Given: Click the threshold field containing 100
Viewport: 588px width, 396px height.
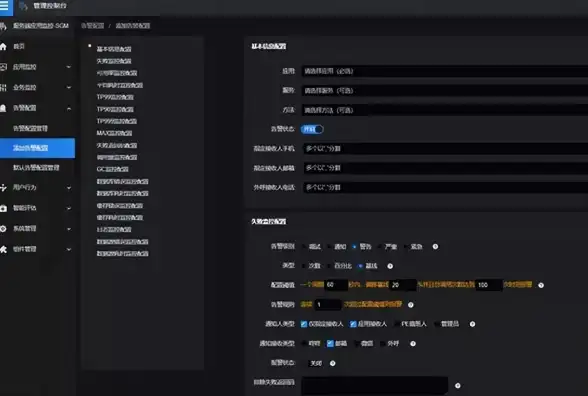Looking at the screenshot, I should [488, 285].
